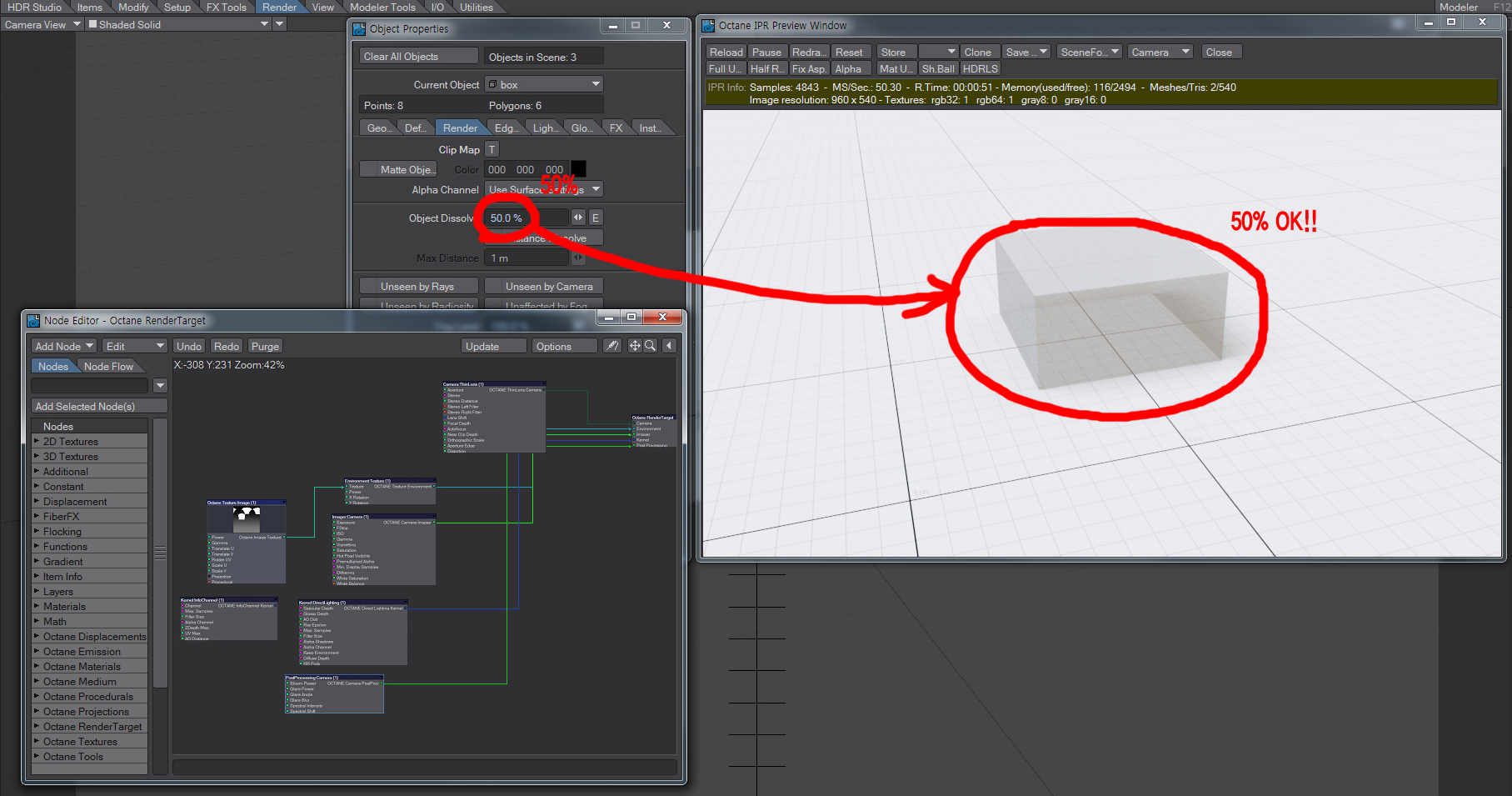Click the Octane IPR Preview window icon
This screenshot has height=796, width=1512.
click(708, 26)
